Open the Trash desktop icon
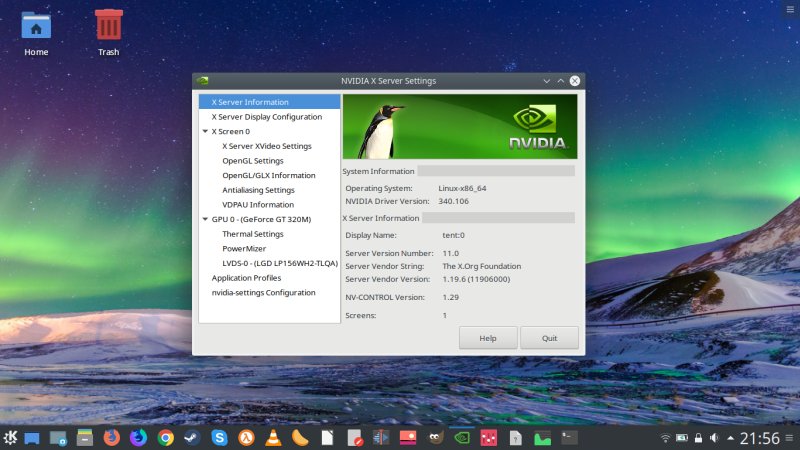This screenshot has width=800, height=450. pyautogui.click(x=109, y=33)
